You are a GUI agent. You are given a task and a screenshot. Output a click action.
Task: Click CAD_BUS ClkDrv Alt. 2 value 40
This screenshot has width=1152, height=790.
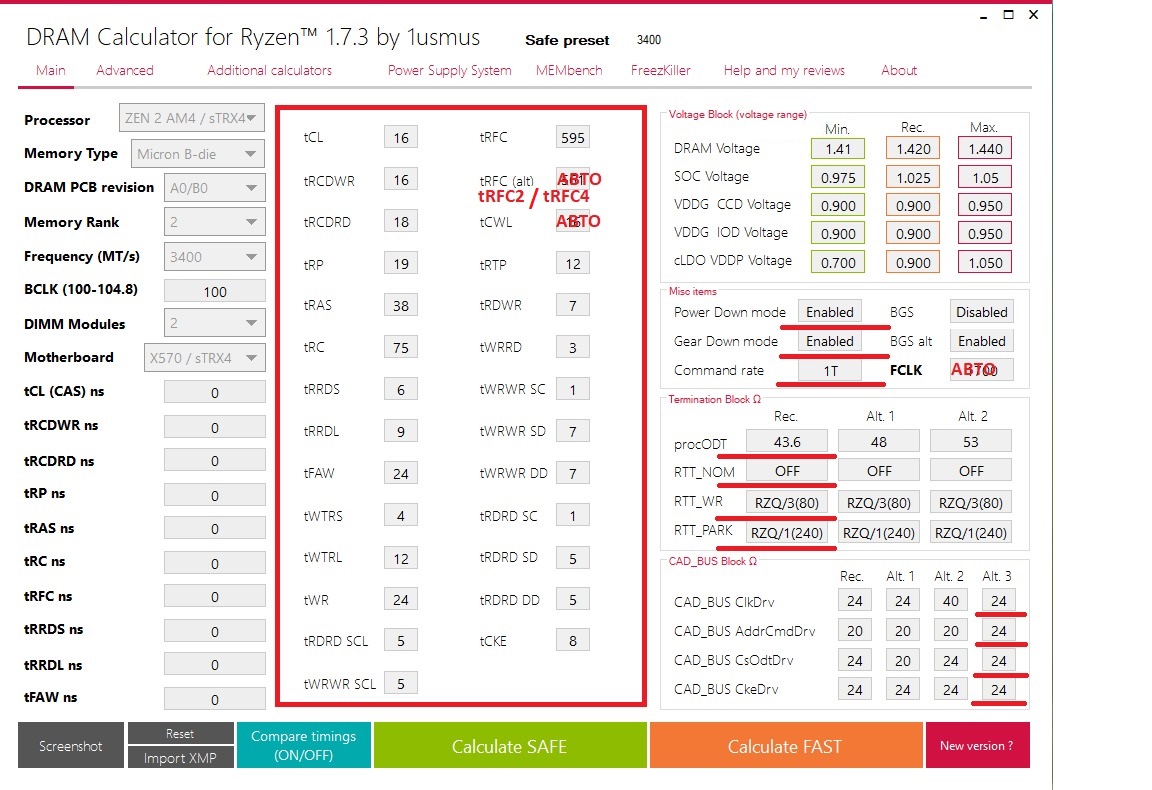[x=950, y=600]
